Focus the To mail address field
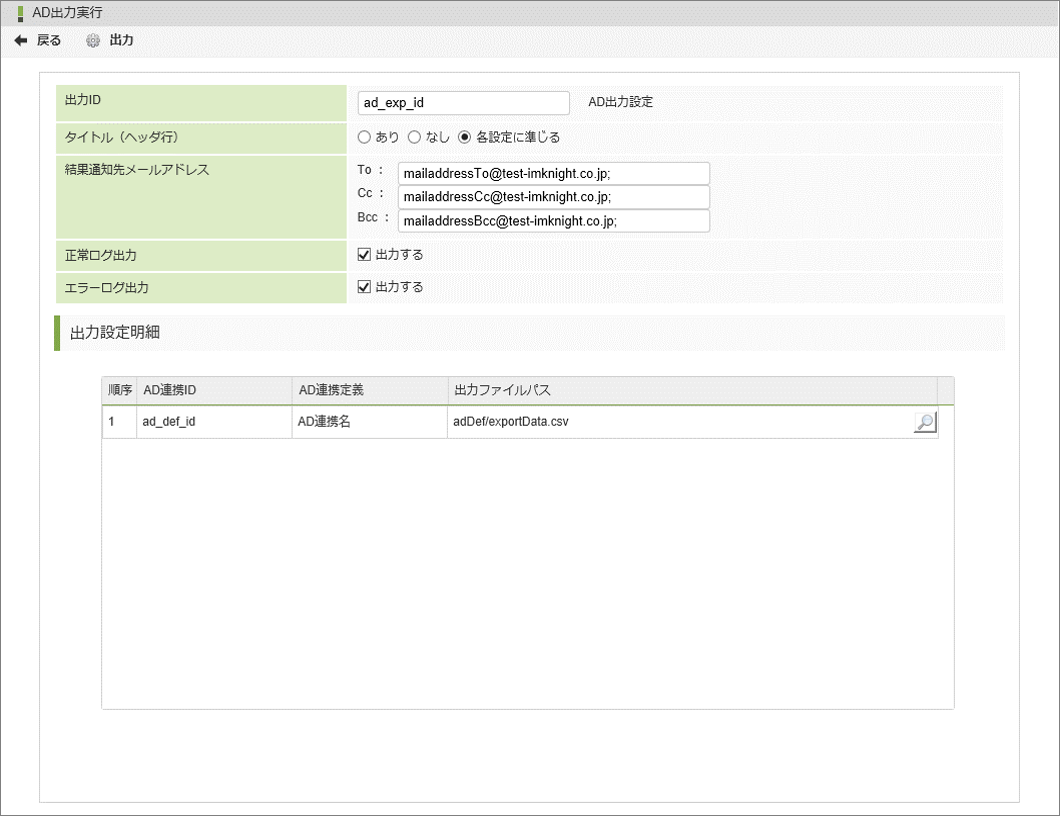Viewport: 1060px width, 816px height. pyautogui.click(x=553, y=173)
